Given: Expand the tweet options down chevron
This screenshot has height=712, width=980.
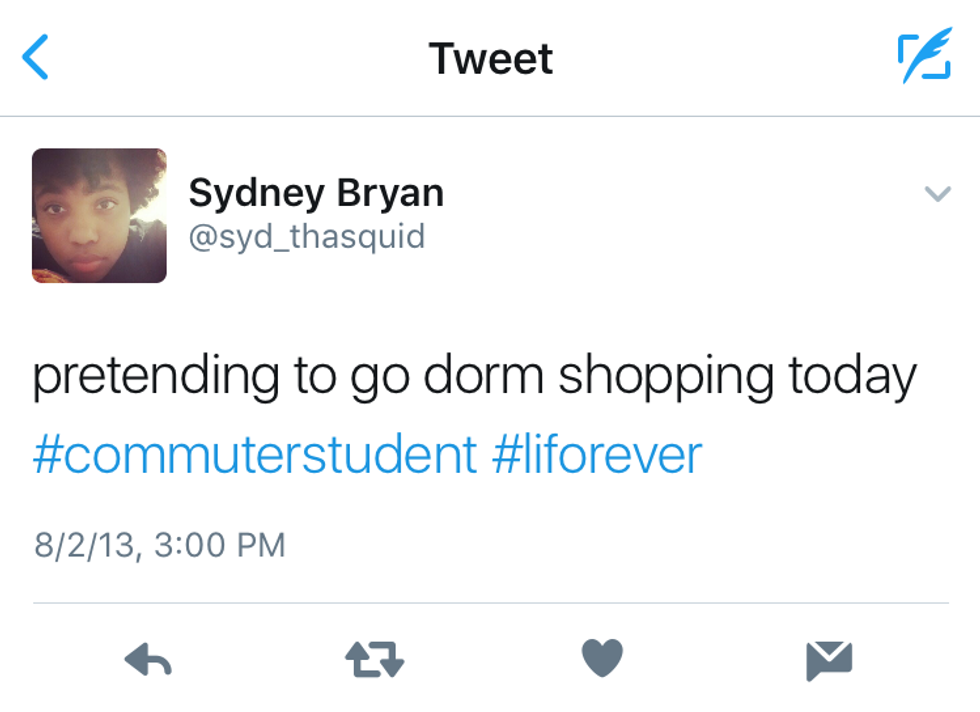Looking at the screenshot, I should 937,194.
